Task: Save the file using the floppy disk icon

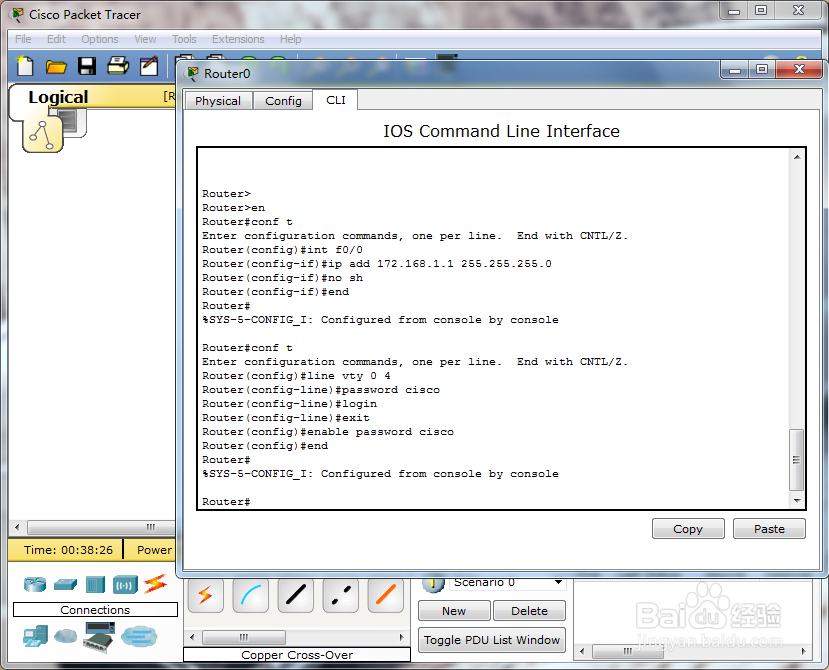Action: tap(87, 66)
